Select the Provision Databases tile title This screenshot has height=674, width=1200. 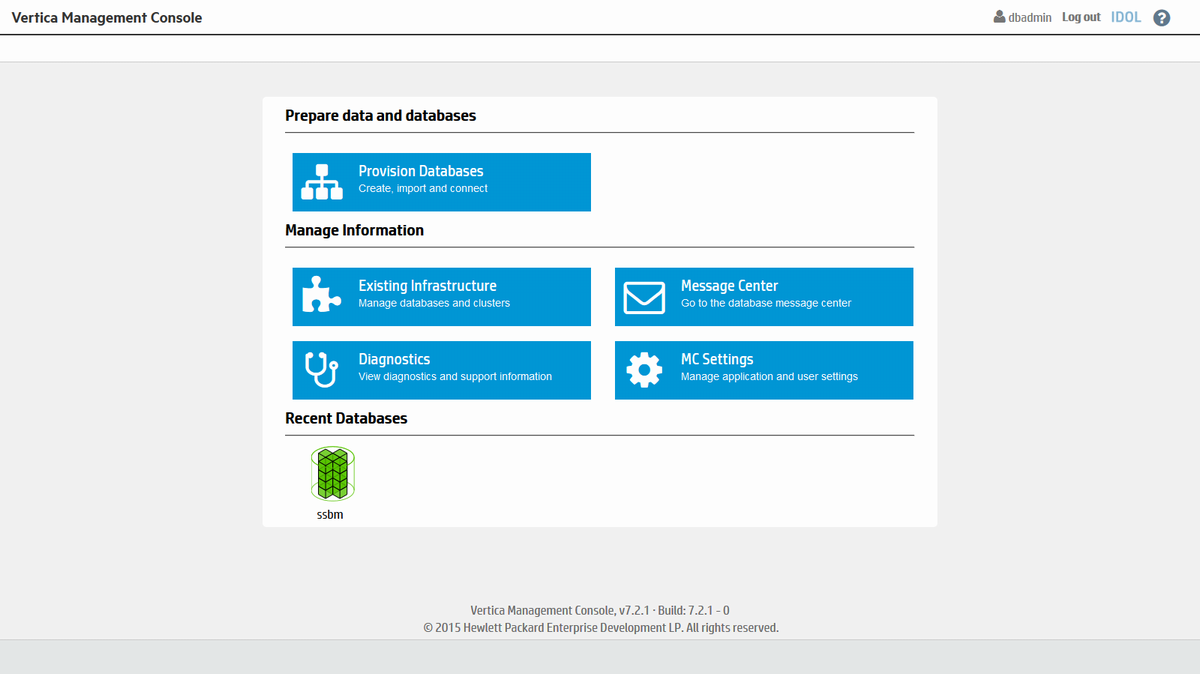coord(421,171)
